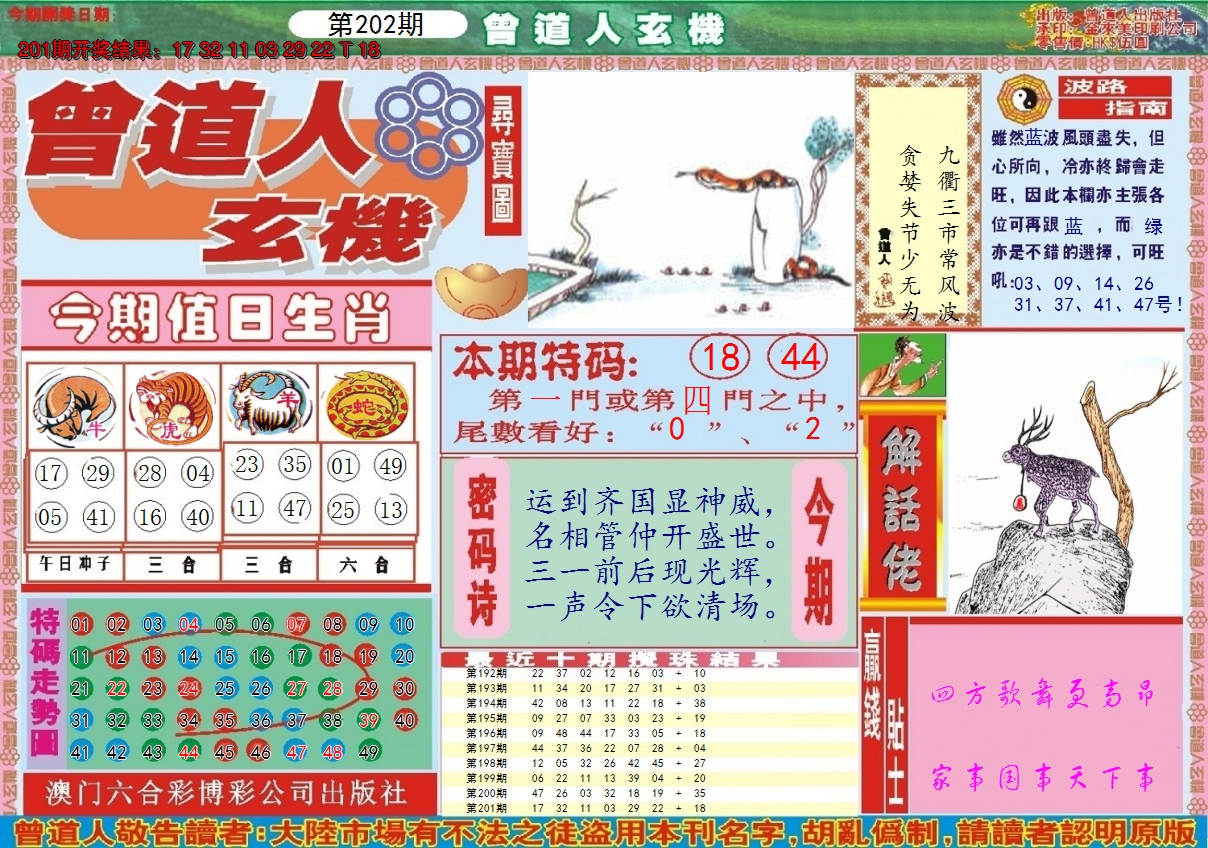Open the snake-on-rock treasure picture
This screenshot has width=1208, height=848.
[690, 200]
